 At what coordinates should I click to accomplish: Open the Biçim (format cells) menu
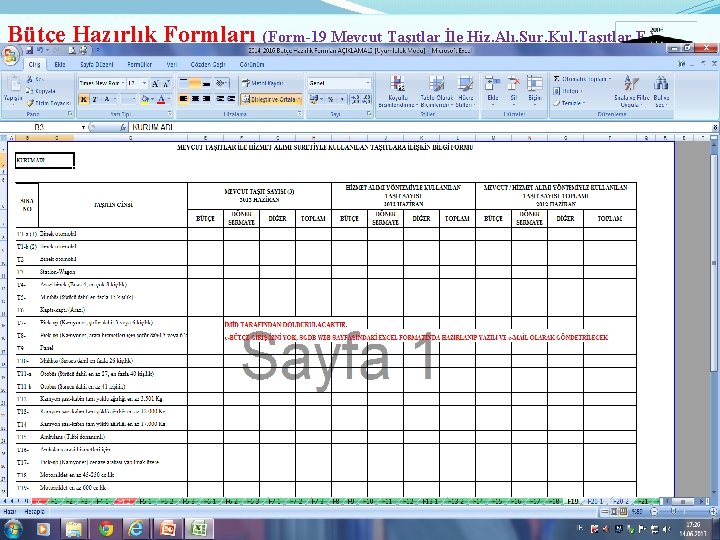pos(534,89)
